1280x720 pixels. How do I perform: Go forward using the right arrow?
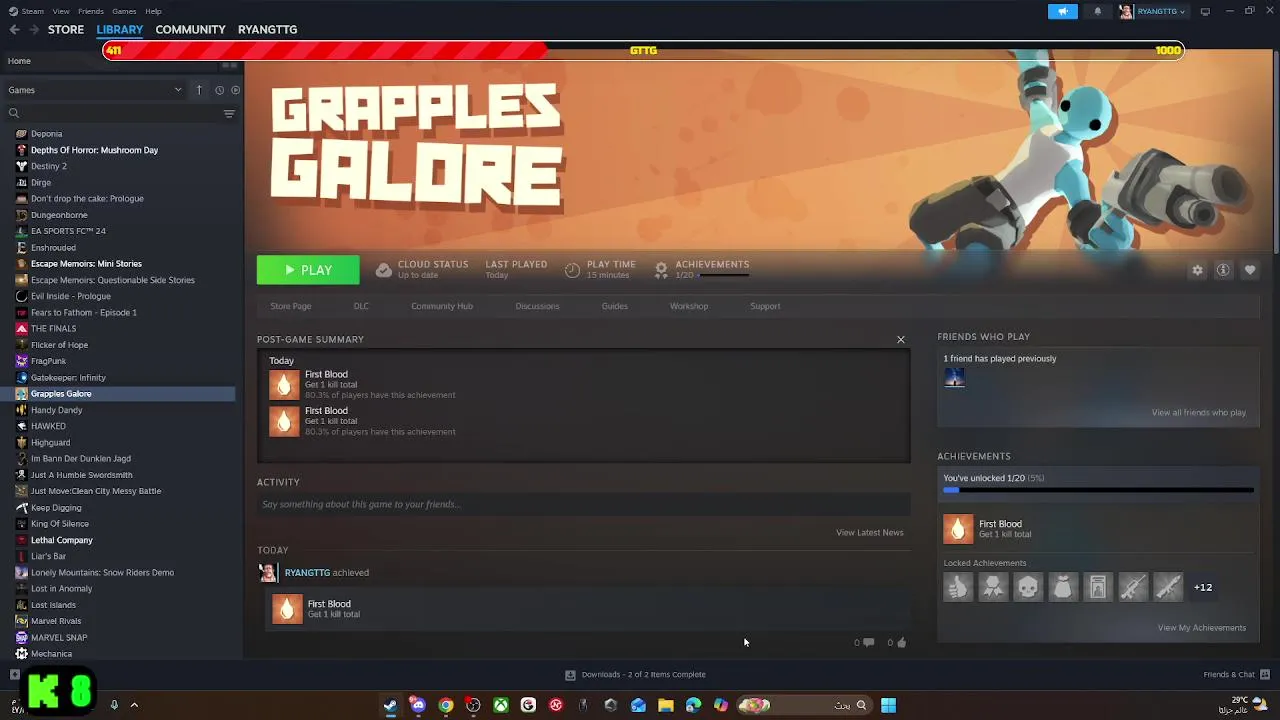point(34,29)
